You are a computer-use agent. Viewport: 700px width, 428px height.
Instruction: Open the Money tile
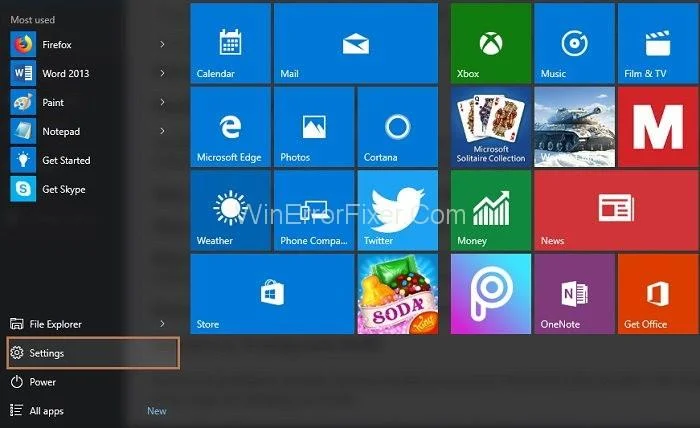491,210
